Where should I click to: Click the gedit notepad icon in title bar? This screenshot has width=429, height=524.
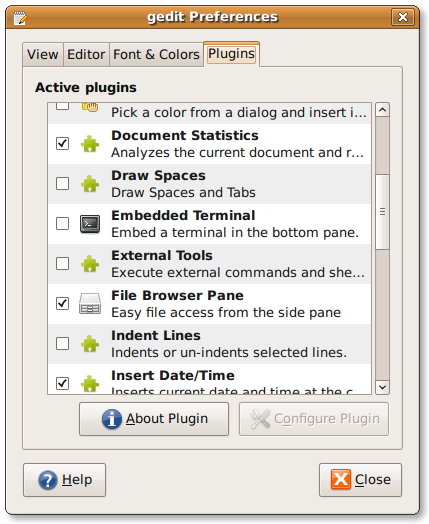coord(20,18)
